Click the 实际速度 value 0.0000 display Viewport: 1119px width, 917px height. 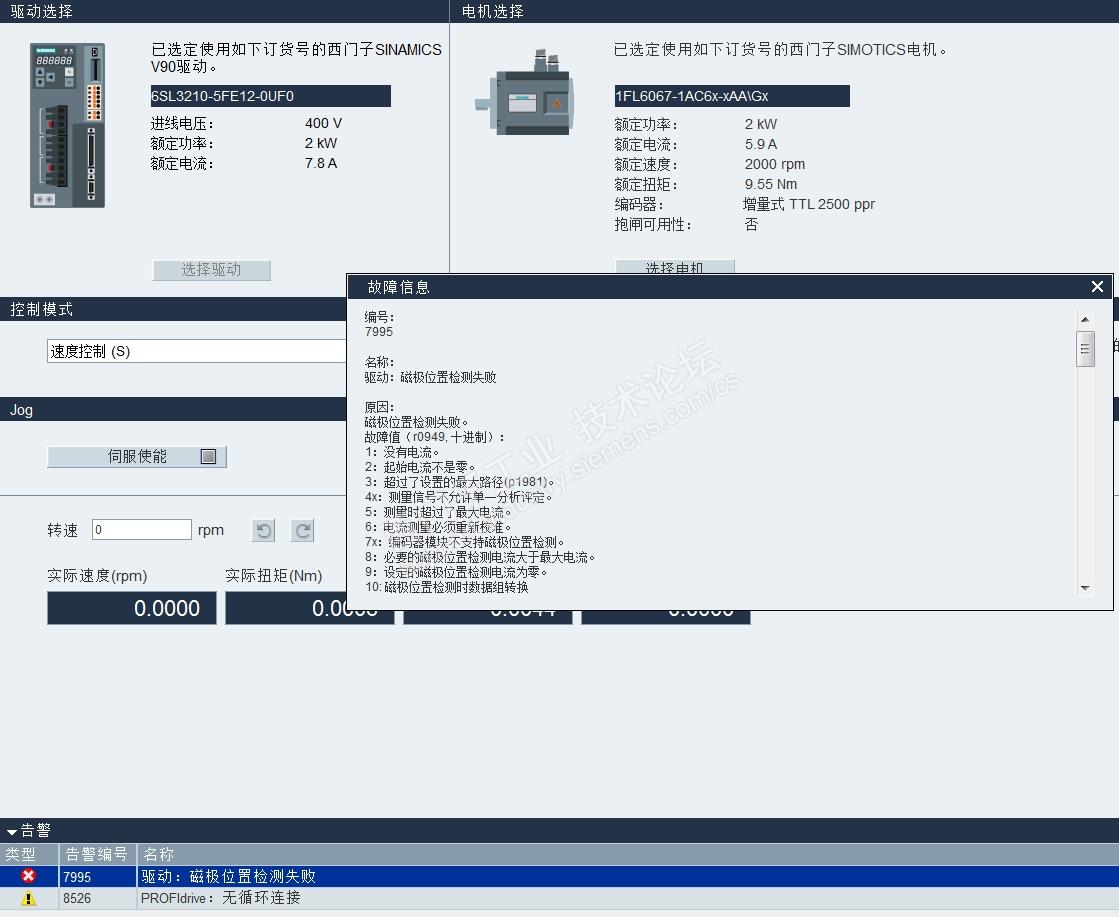pos(131,608)
